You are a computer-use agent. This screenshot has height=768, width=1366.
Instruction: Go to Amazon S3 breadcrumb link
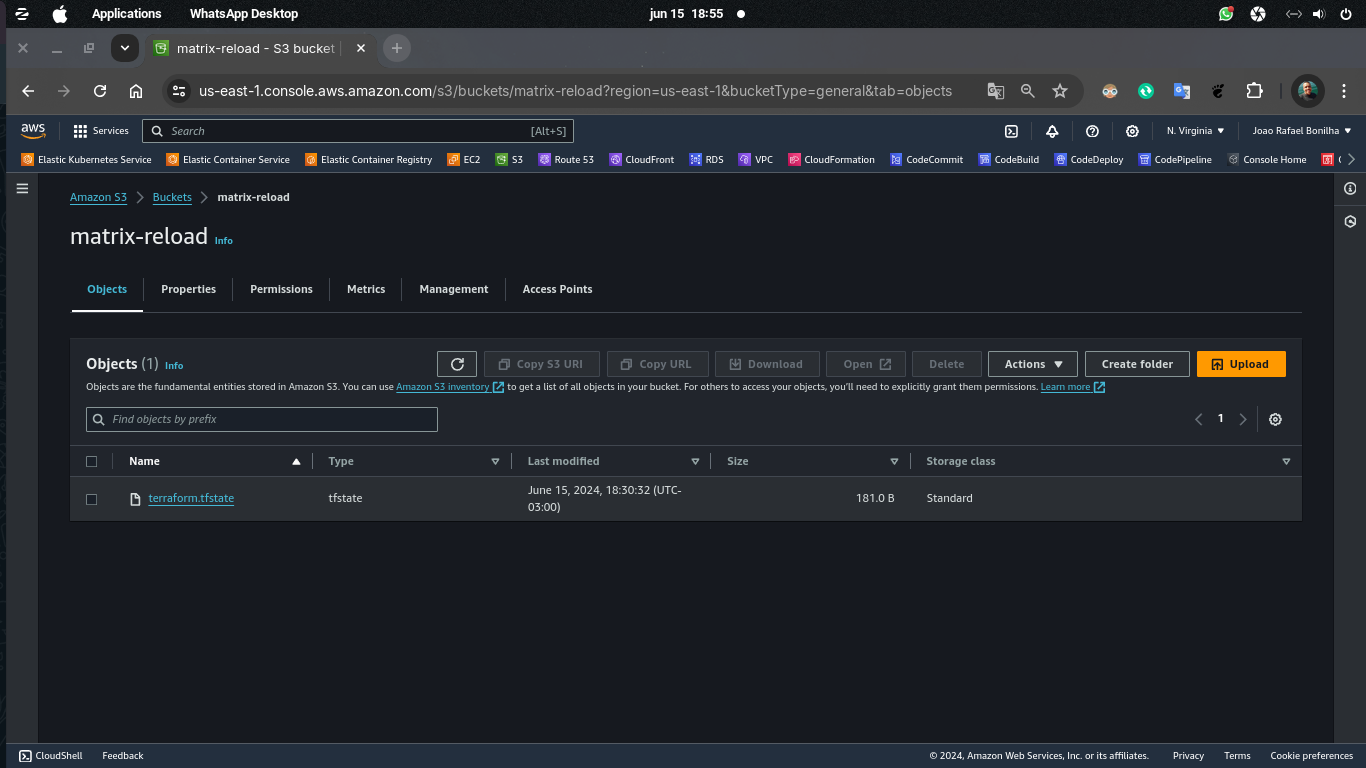(98, 197)
